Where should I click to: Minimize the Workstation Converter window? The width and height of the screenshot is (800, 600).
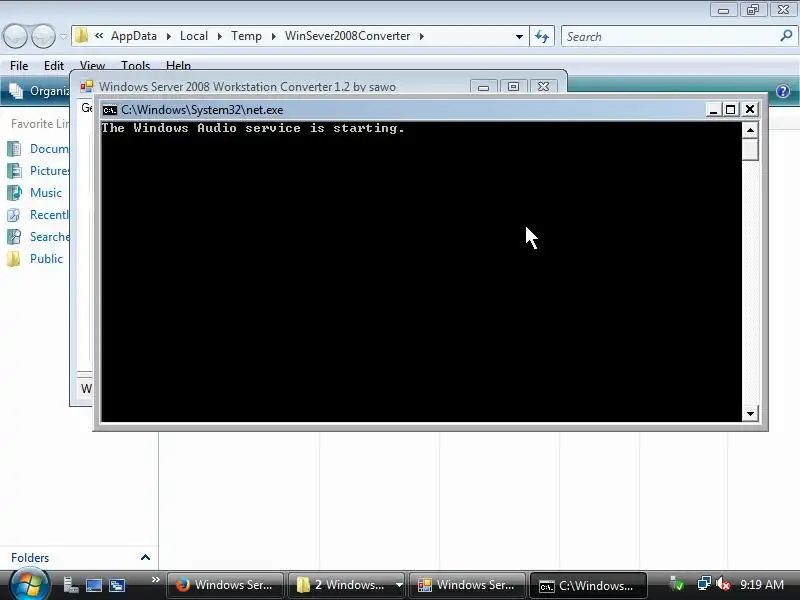(x=484, y=87)
